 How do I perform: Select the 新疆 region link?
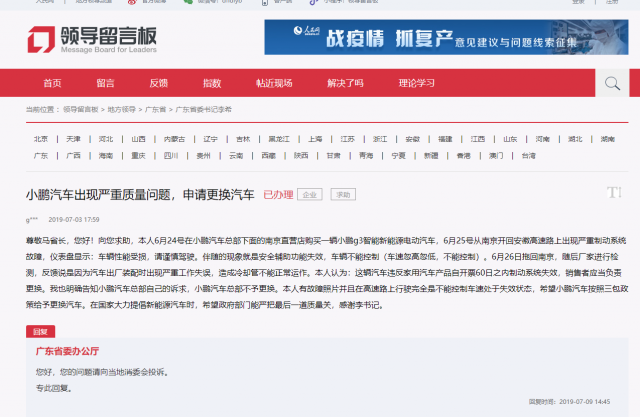431,155
